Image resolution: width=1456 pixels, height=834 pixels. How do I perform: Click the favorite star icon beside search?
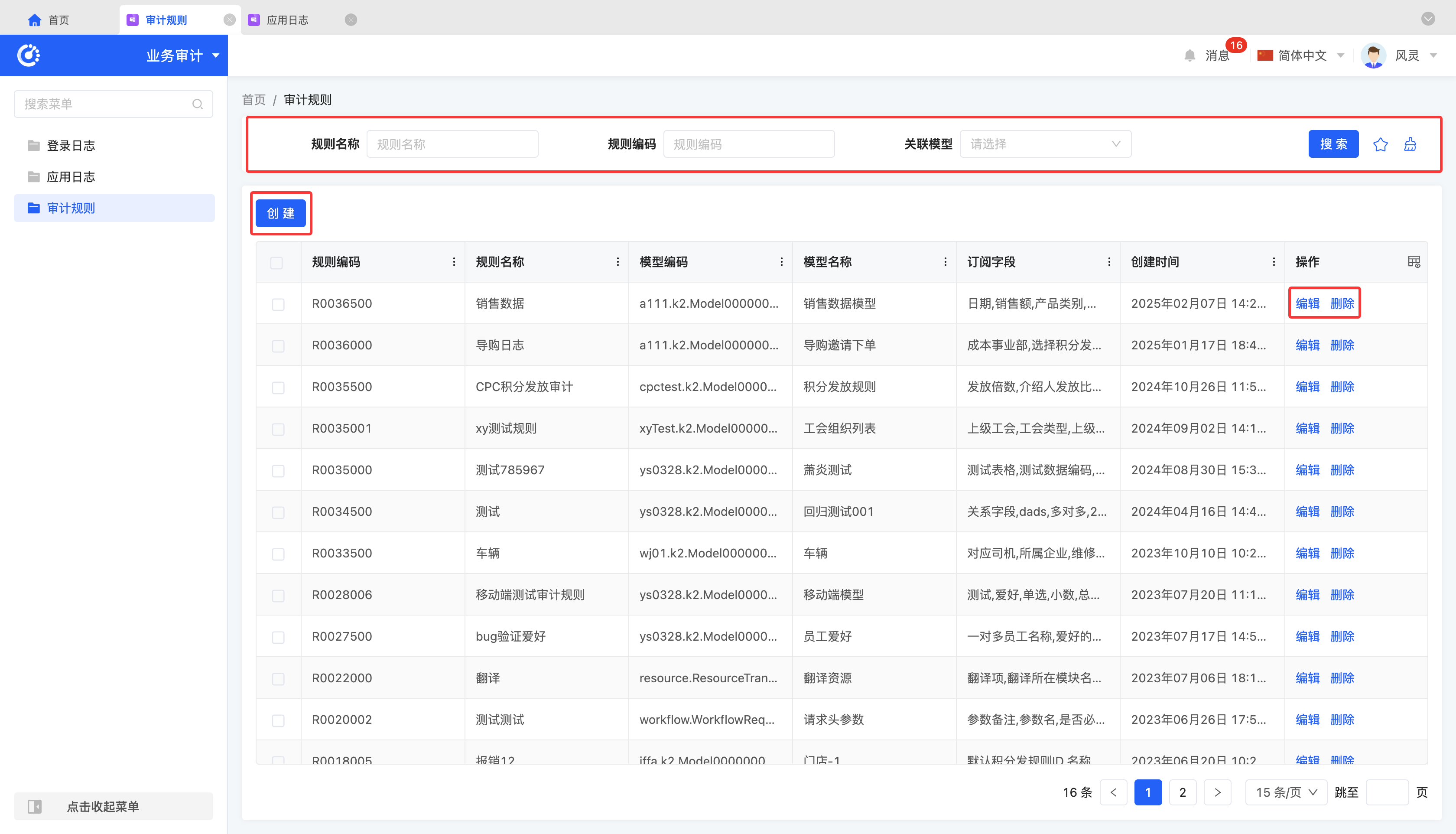pyautogui.click(x=1380, y=144)
